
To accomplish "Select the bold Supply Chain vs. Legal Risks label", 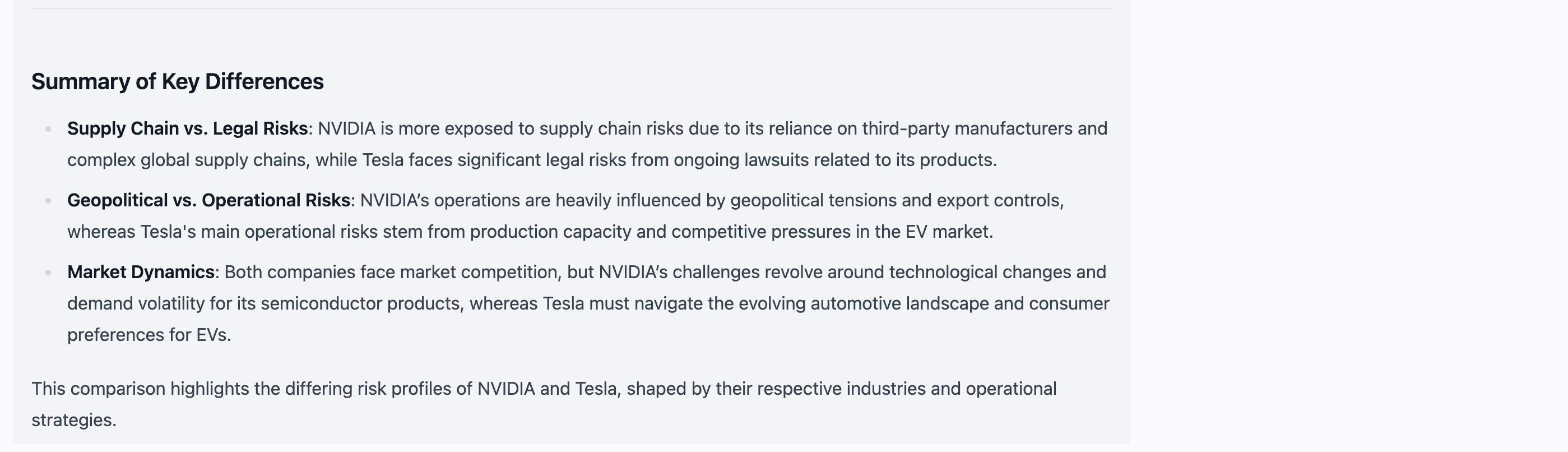I will click(188, 128).
